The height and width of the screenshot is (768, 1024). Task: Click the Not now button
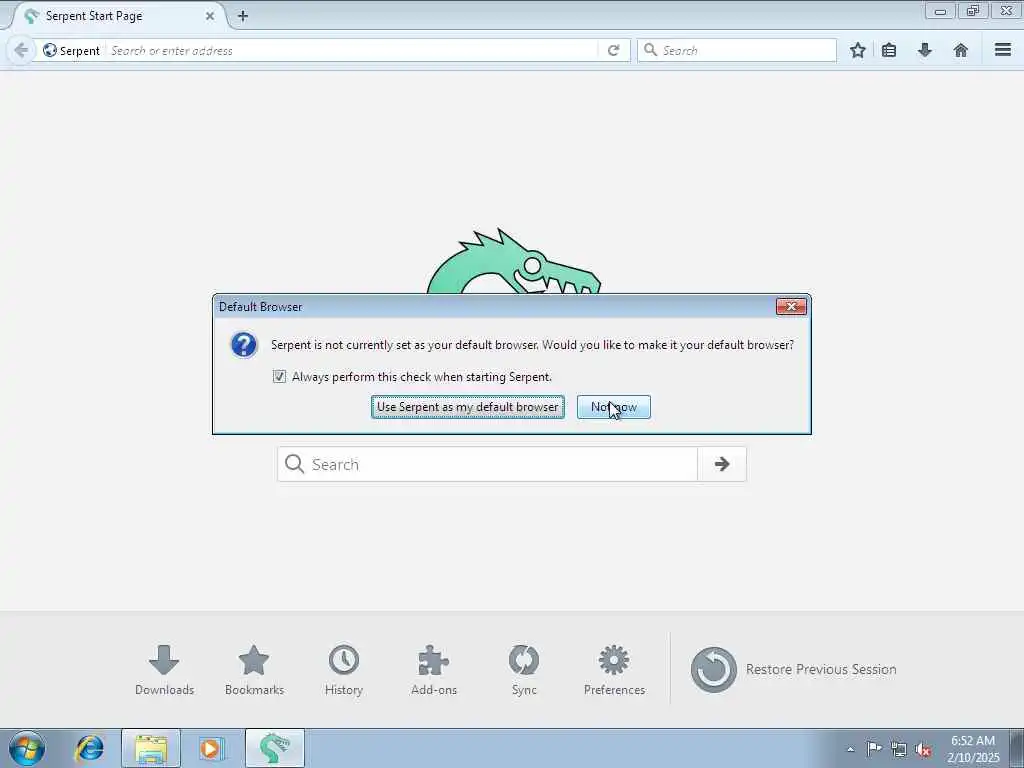pos(614,407)
